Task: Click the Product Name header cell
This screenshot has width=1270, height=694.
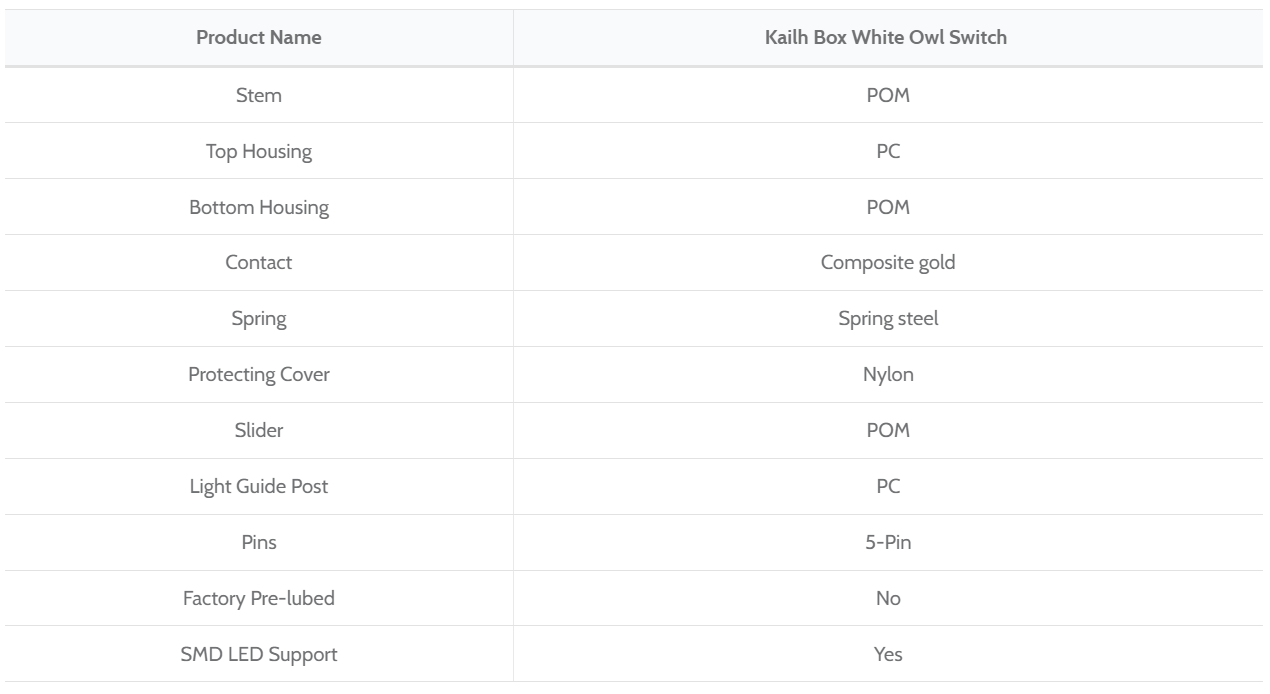Action: (258, 38)
